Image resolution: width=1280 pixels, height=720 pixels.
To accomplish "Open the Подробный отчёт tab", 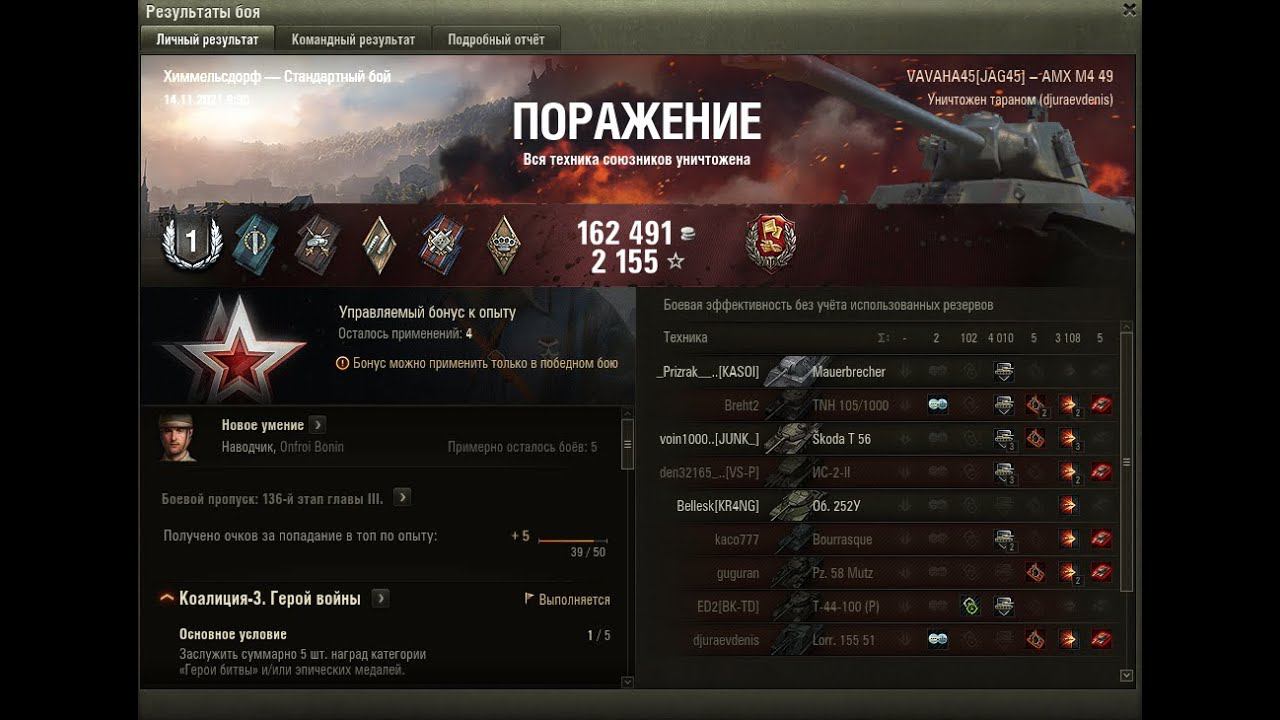I will pyautogui.click(x=496, y=40).
